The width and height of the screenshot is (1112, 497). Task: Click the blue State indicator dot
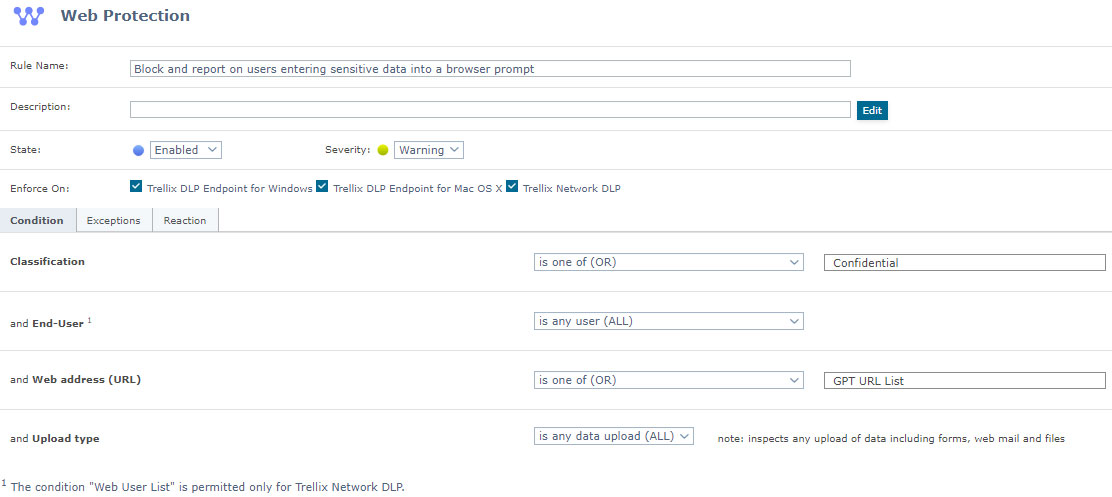tap(139, 150)
